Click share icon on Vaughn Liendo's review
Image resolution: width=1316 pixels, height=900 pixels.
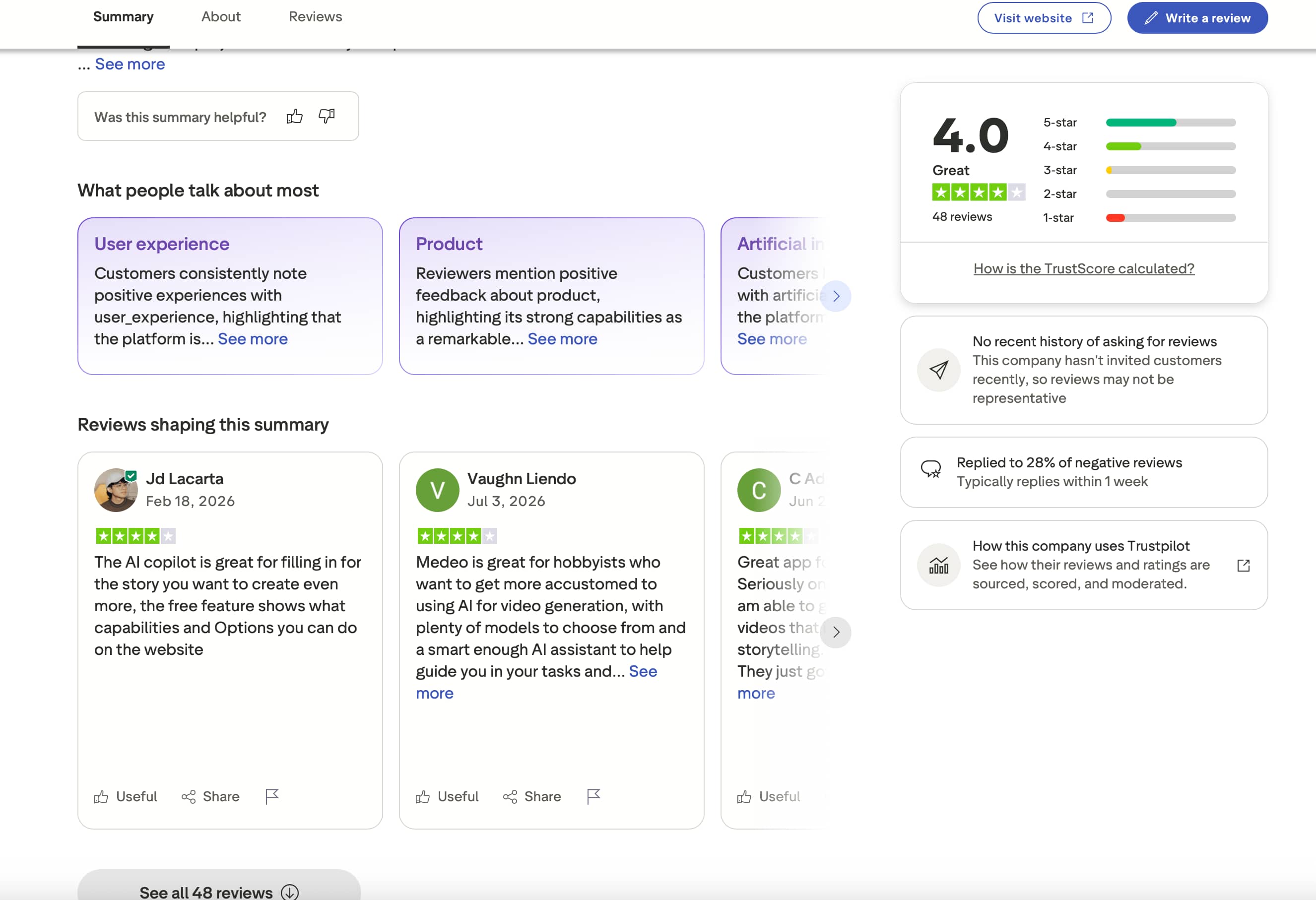pos(510,796)
